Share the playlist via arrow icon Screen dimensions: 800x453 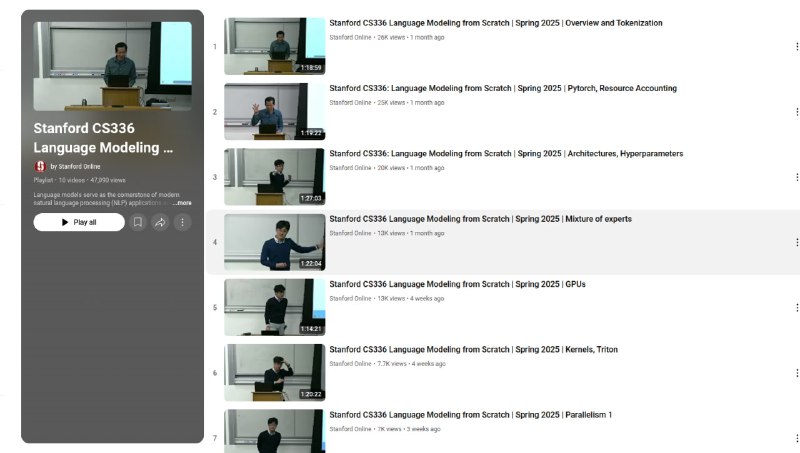160,222
